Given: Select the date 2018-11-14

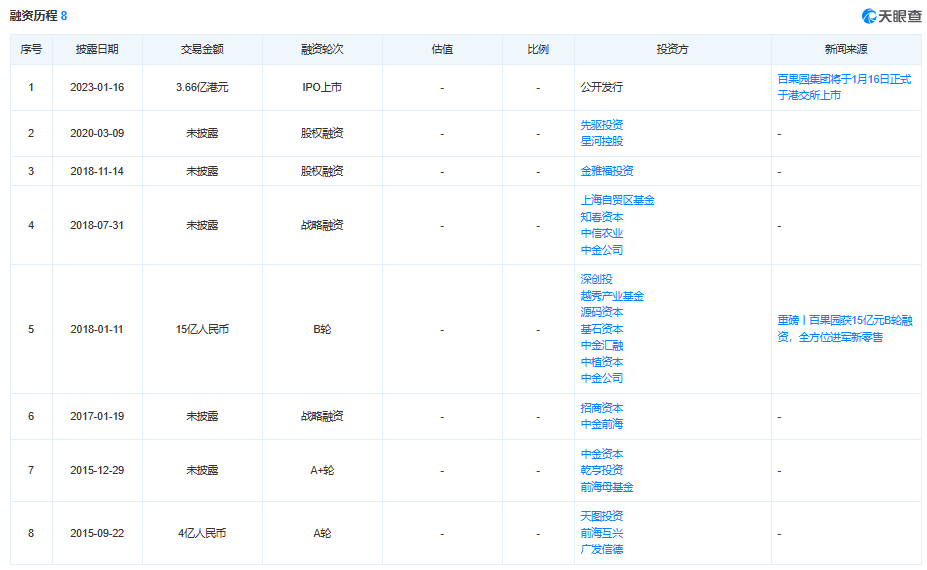Looking at the screenshot, I should tap(97, 171).
